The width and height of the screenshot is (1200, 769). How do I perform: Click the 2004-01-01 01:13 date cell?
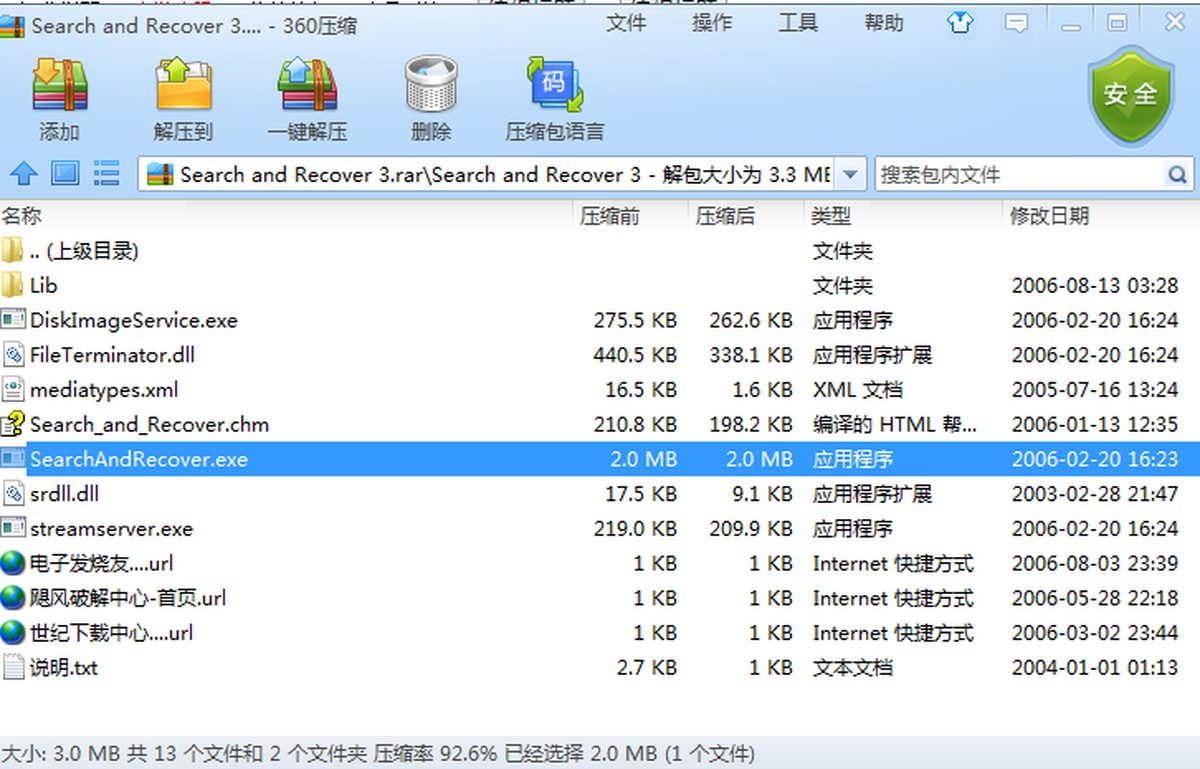1095,668
